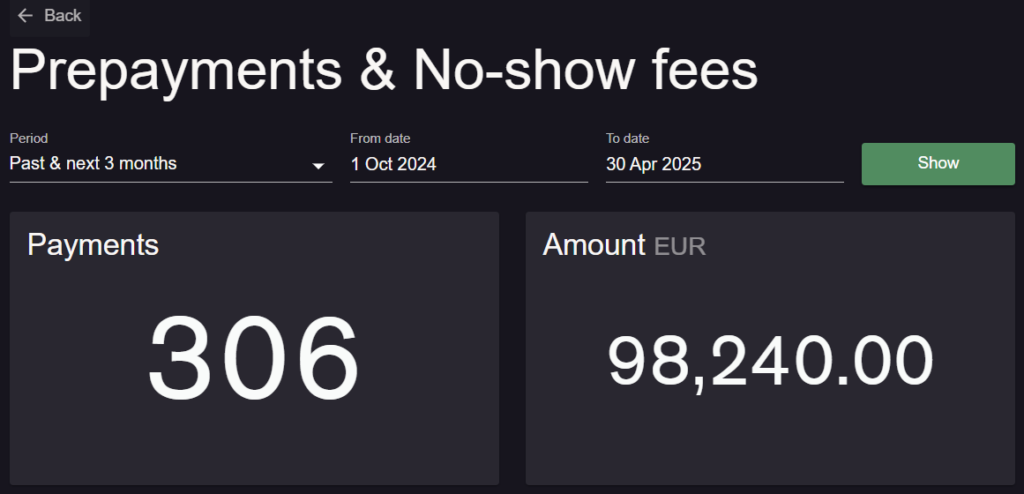Click the 'To date' field label
This screenshot has width=1024, height=494.
pyautogui.click(x=628, y=138)
